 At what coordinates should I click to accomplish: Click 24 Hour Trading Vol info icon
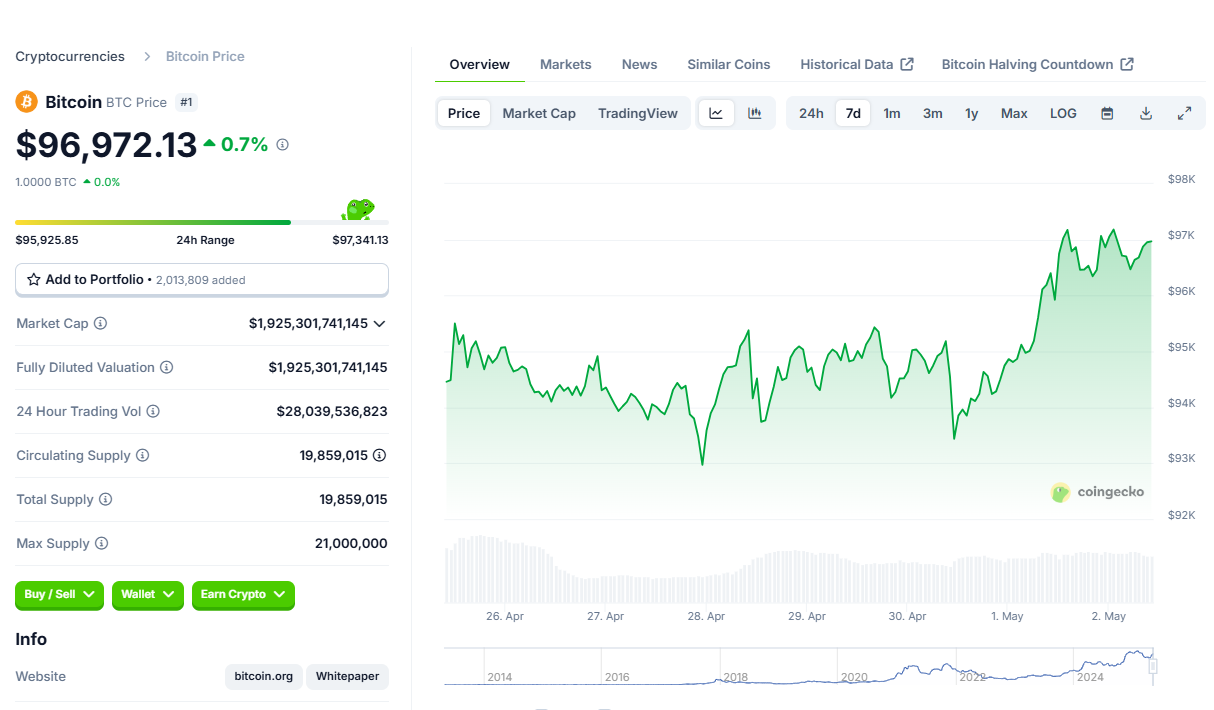[x=153, y=412]
